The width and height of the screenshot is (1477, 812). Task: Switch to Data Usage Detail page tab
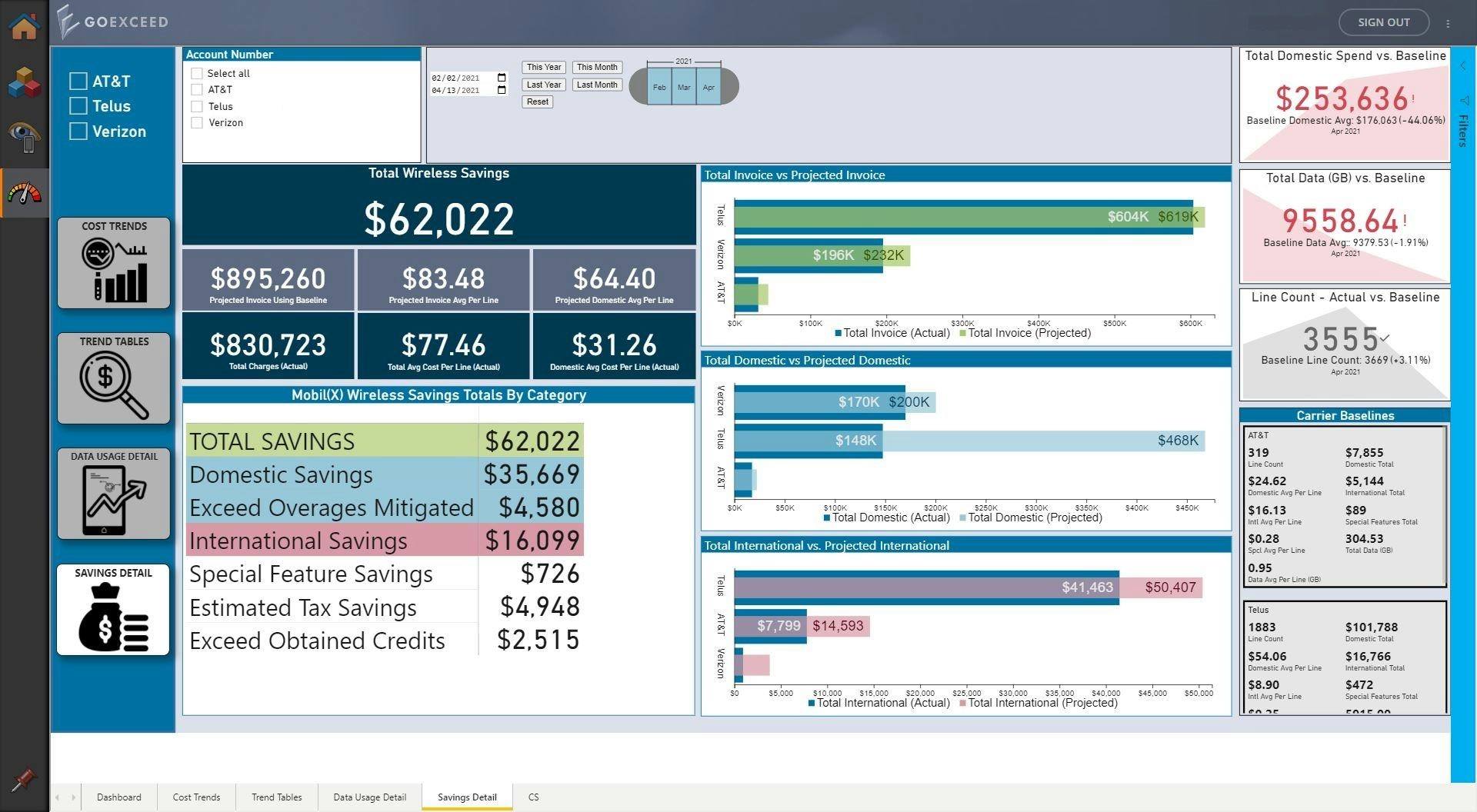pos(370,797)
